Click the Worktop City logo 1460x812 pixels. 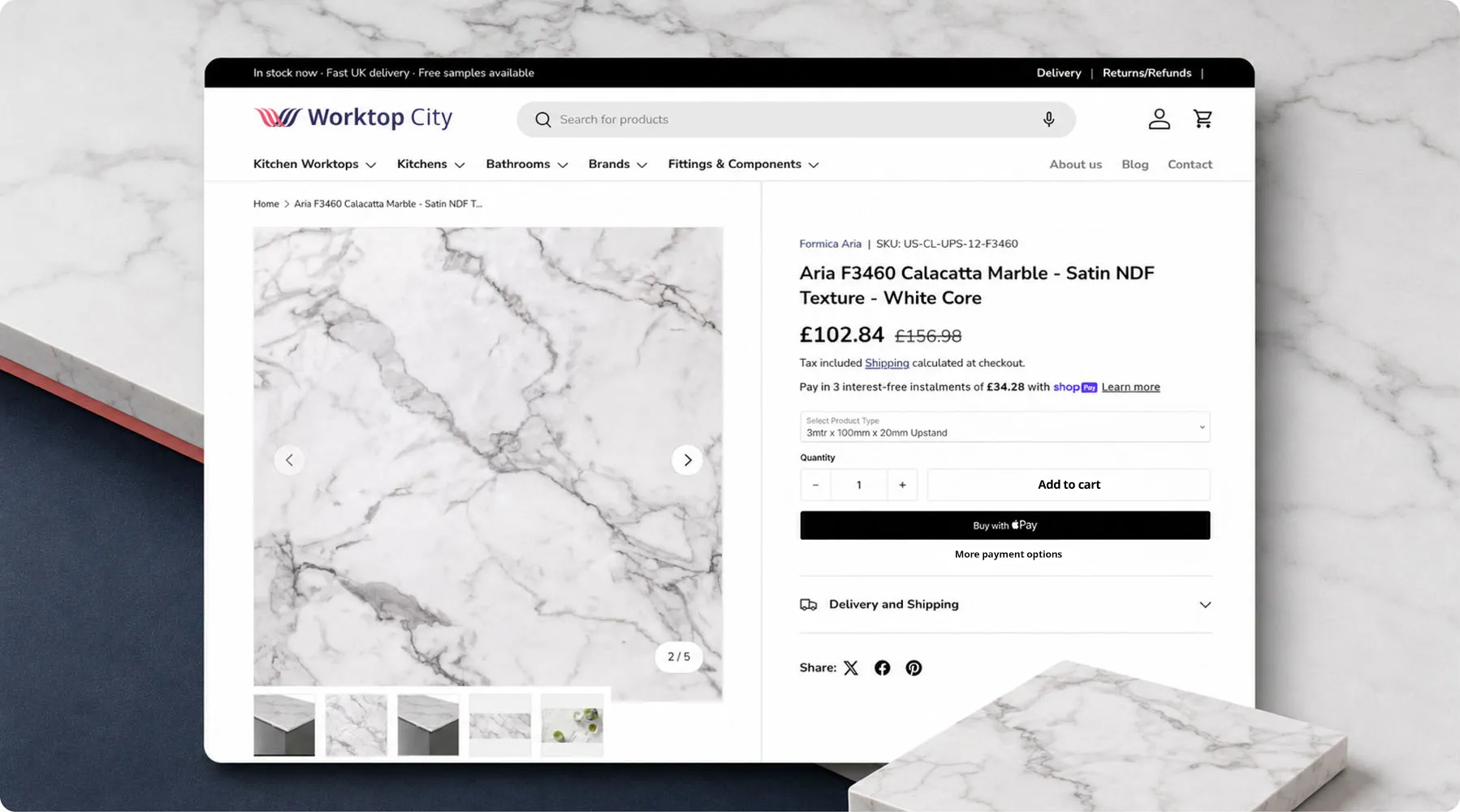tap(352, 119)
